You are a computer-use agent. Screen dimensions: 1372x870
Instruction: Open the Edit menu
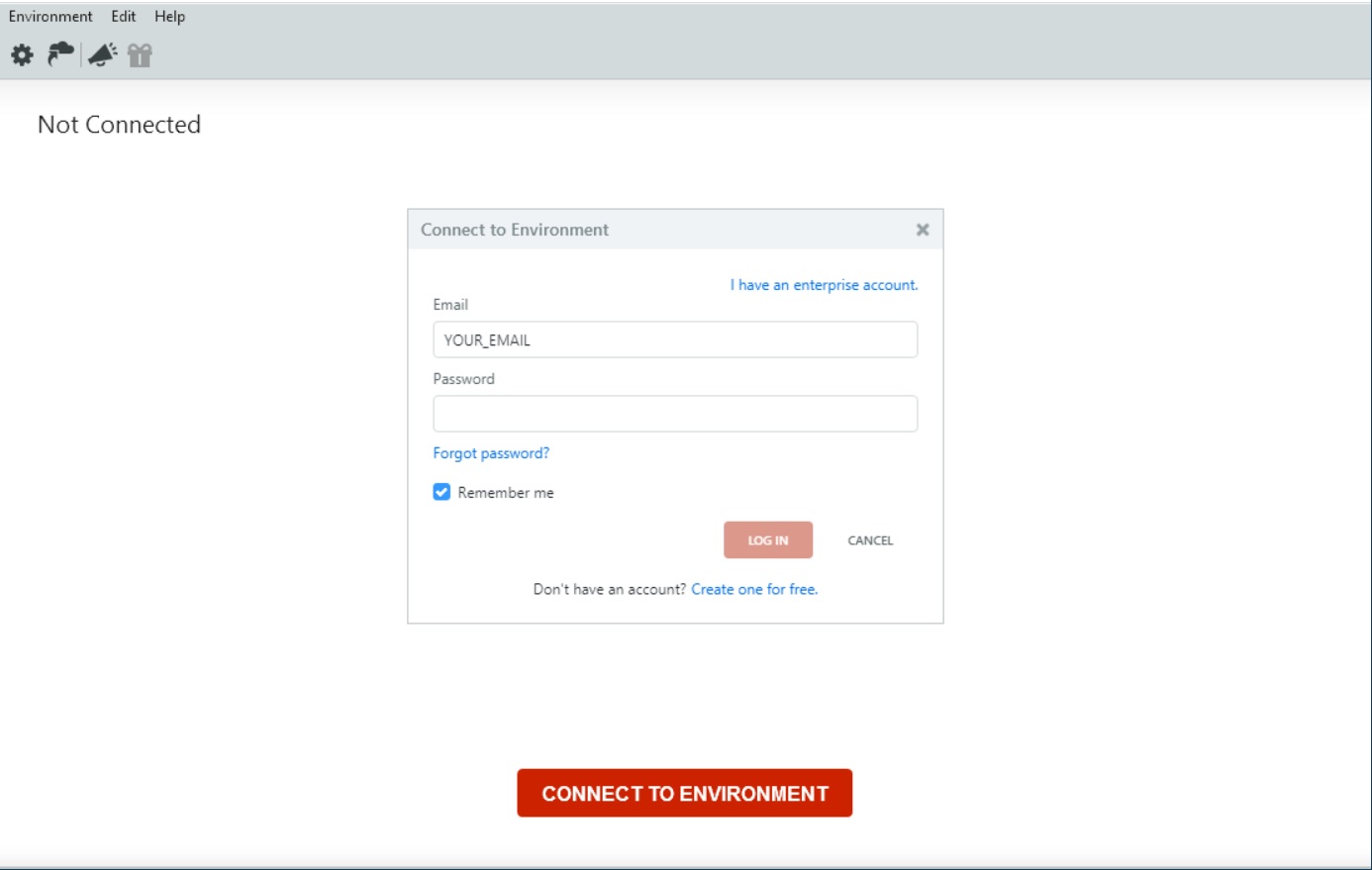(x=124, y=16)
